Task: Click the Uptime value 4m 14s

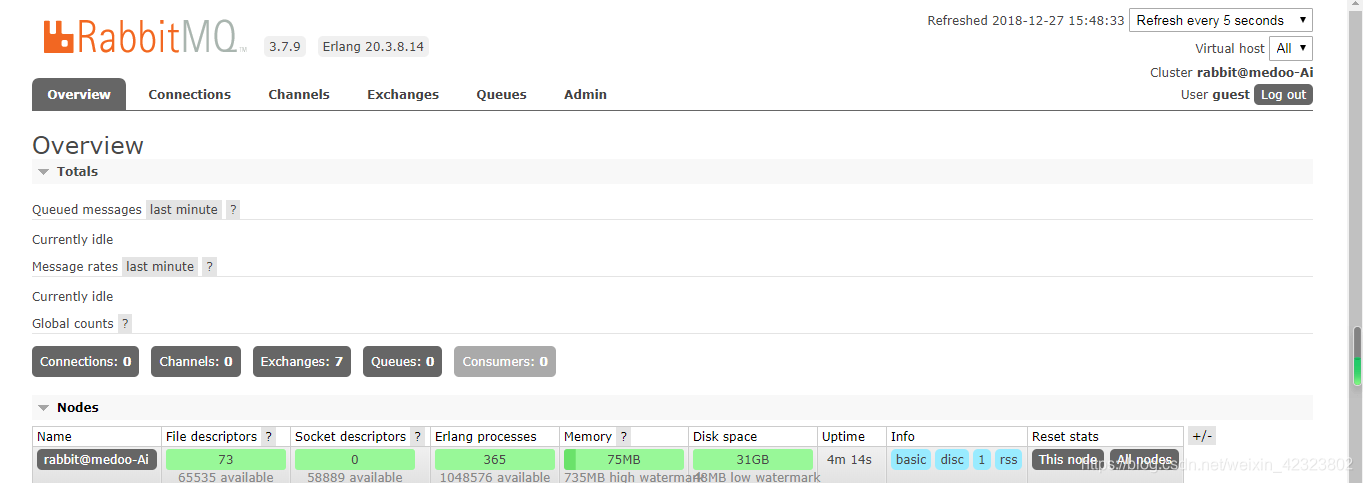Action: point(849,460)
